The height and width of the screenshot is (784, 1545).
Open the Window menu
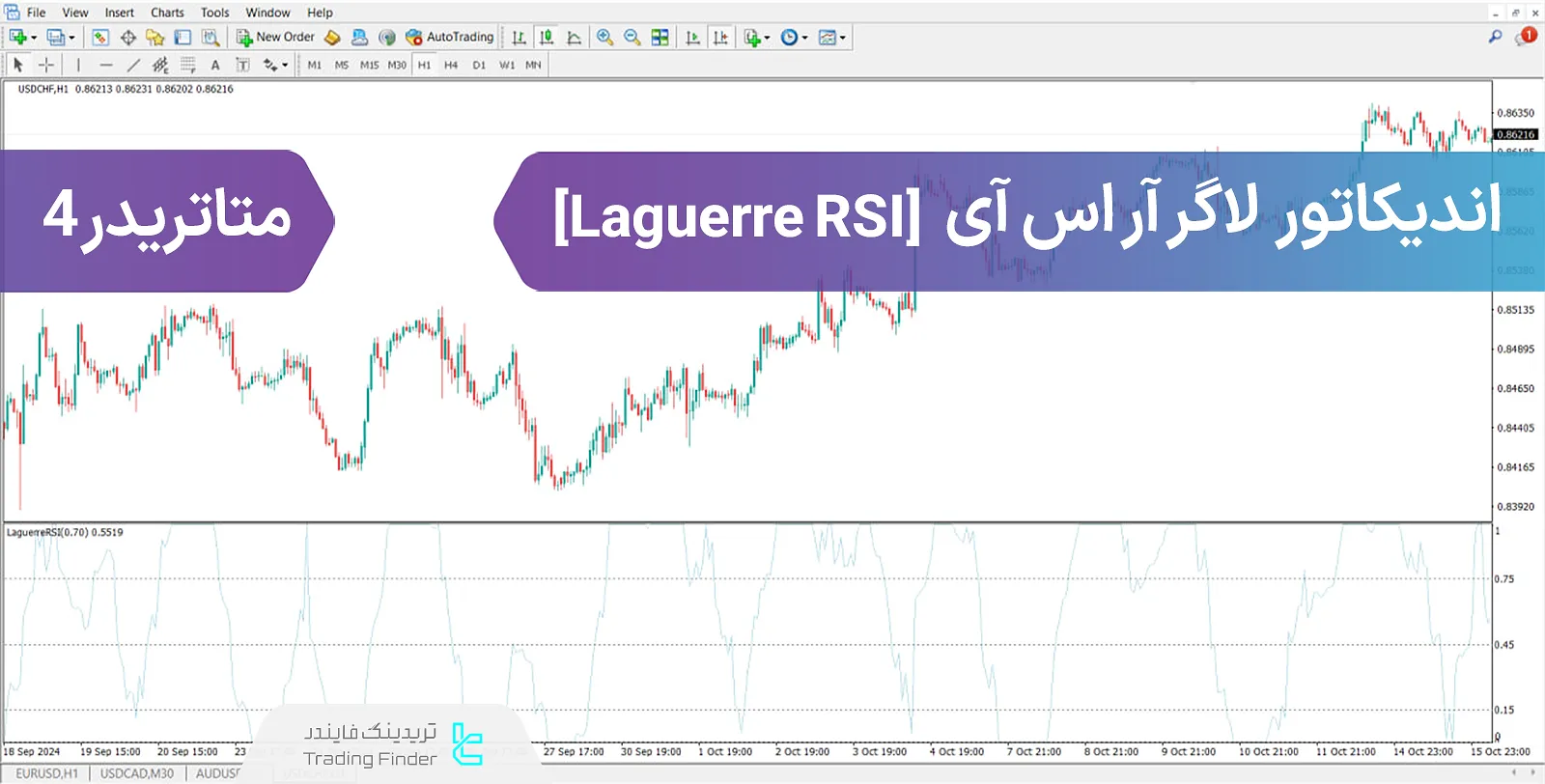[x=267, y=13]
